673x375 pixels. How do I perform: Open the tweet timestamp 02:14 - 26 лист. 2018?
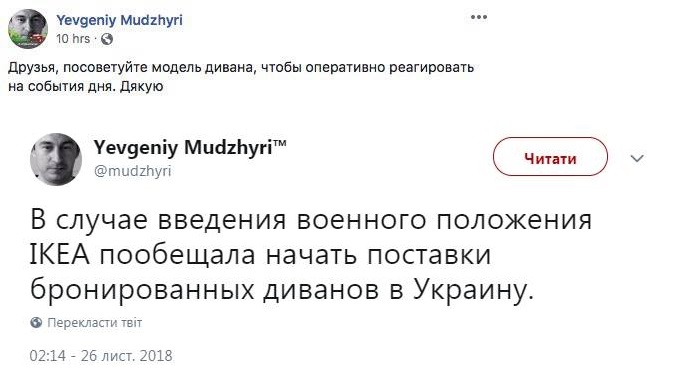click(101, 356)
